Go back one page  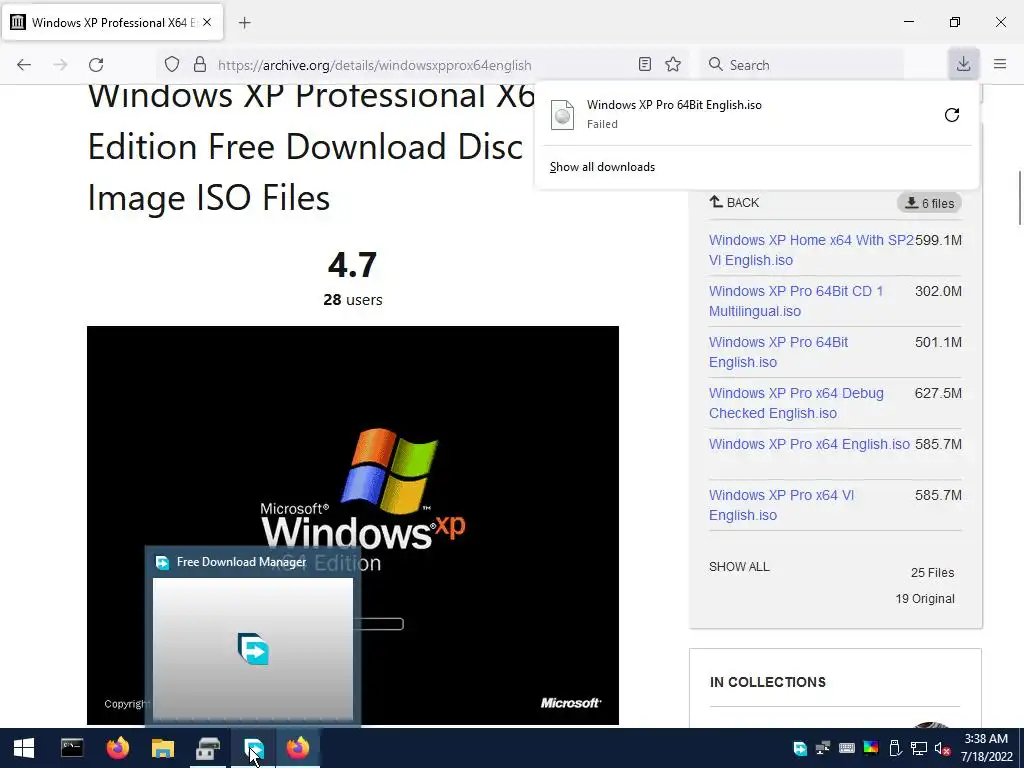tap(24, 64)
